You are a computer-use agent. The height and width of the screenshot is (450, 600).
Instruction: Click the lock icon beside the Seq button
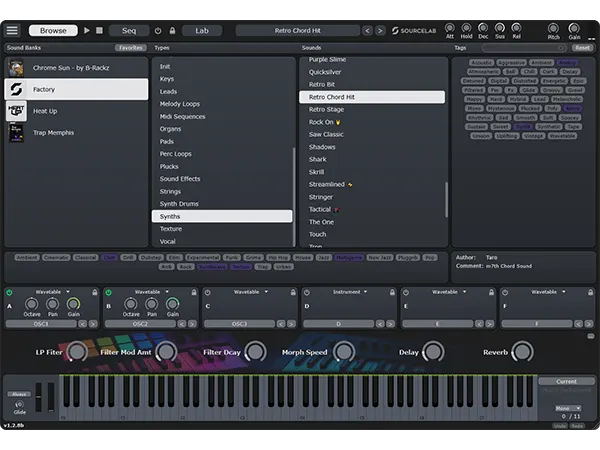172,30
